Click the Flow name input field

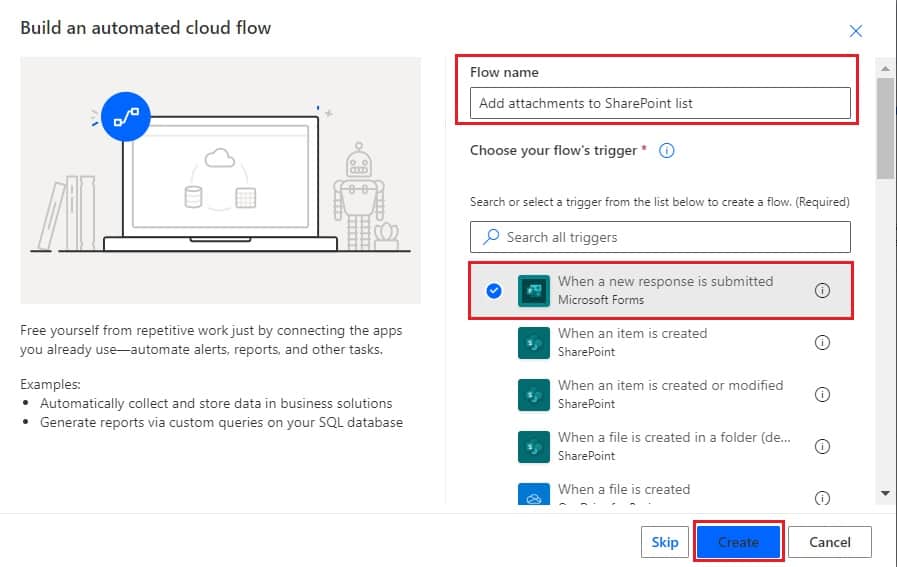(x=660, y=103)
